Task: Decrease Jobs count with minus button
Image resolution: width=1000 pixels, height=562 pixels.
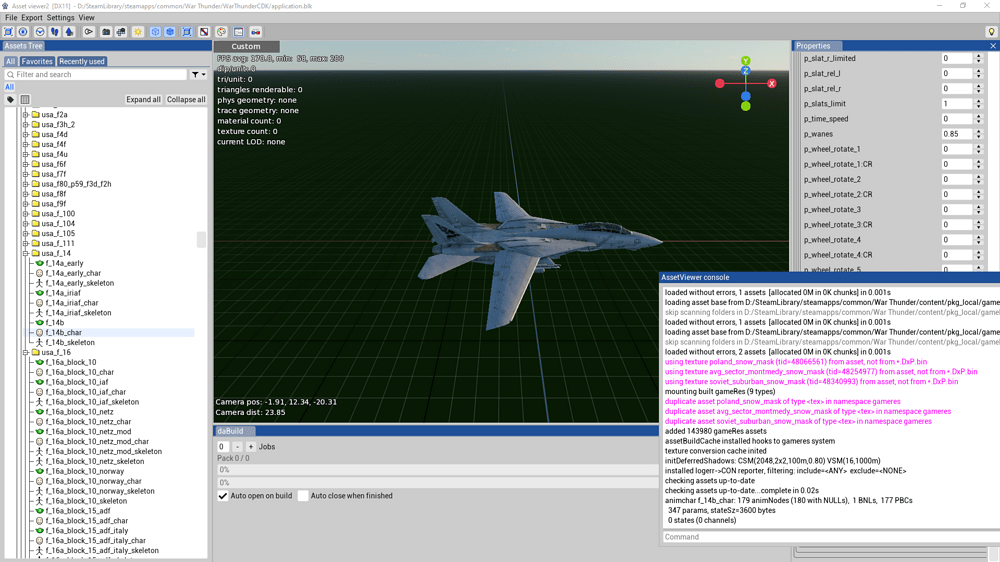Action: pyautogui.click(x=237, y=447)
